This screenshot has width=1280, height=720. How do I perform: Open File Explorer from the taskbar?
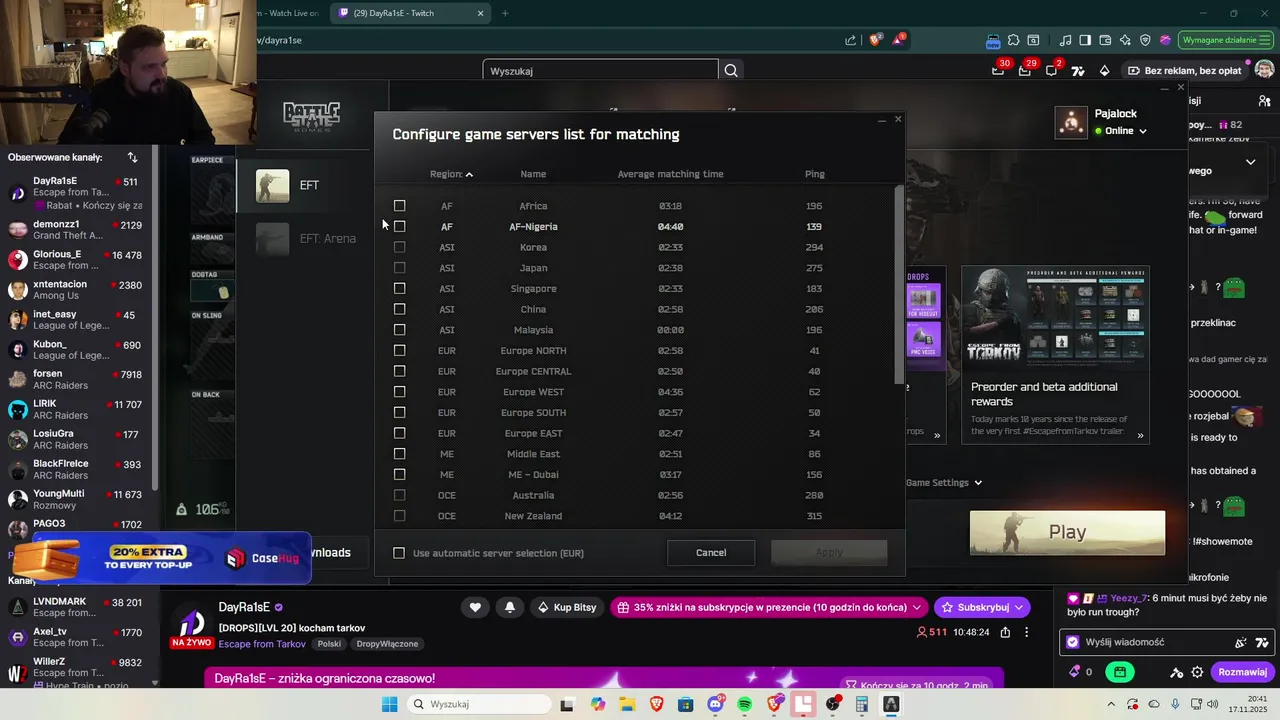tap(627, 704)
